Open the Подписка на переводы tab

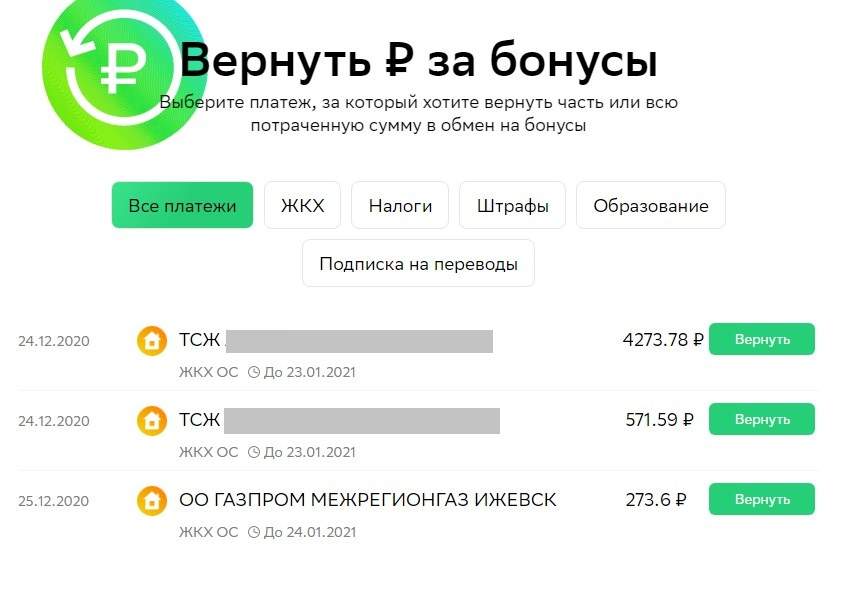pyautogui.click(x=418, y=263)
